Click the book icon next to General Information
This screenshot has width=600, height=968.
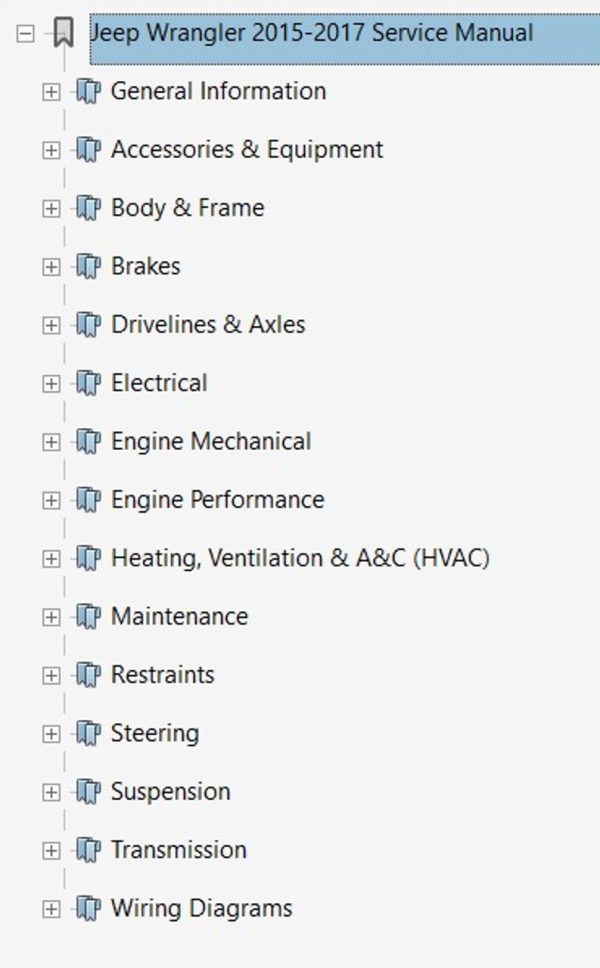(x=88, y=91)
